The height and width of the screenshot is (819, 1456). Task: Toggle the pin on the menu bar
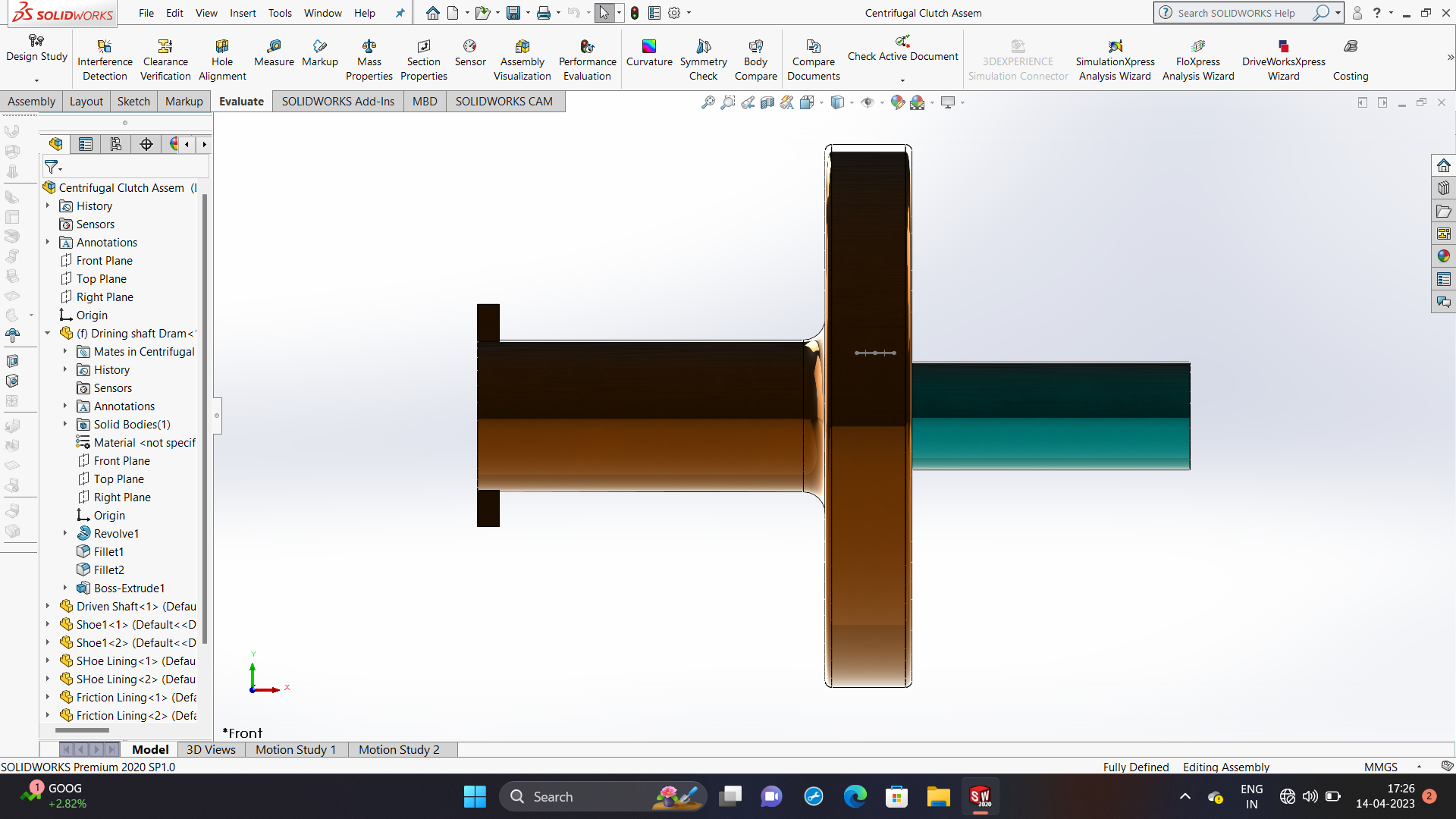pyautogui.click(x=400, y=13)
